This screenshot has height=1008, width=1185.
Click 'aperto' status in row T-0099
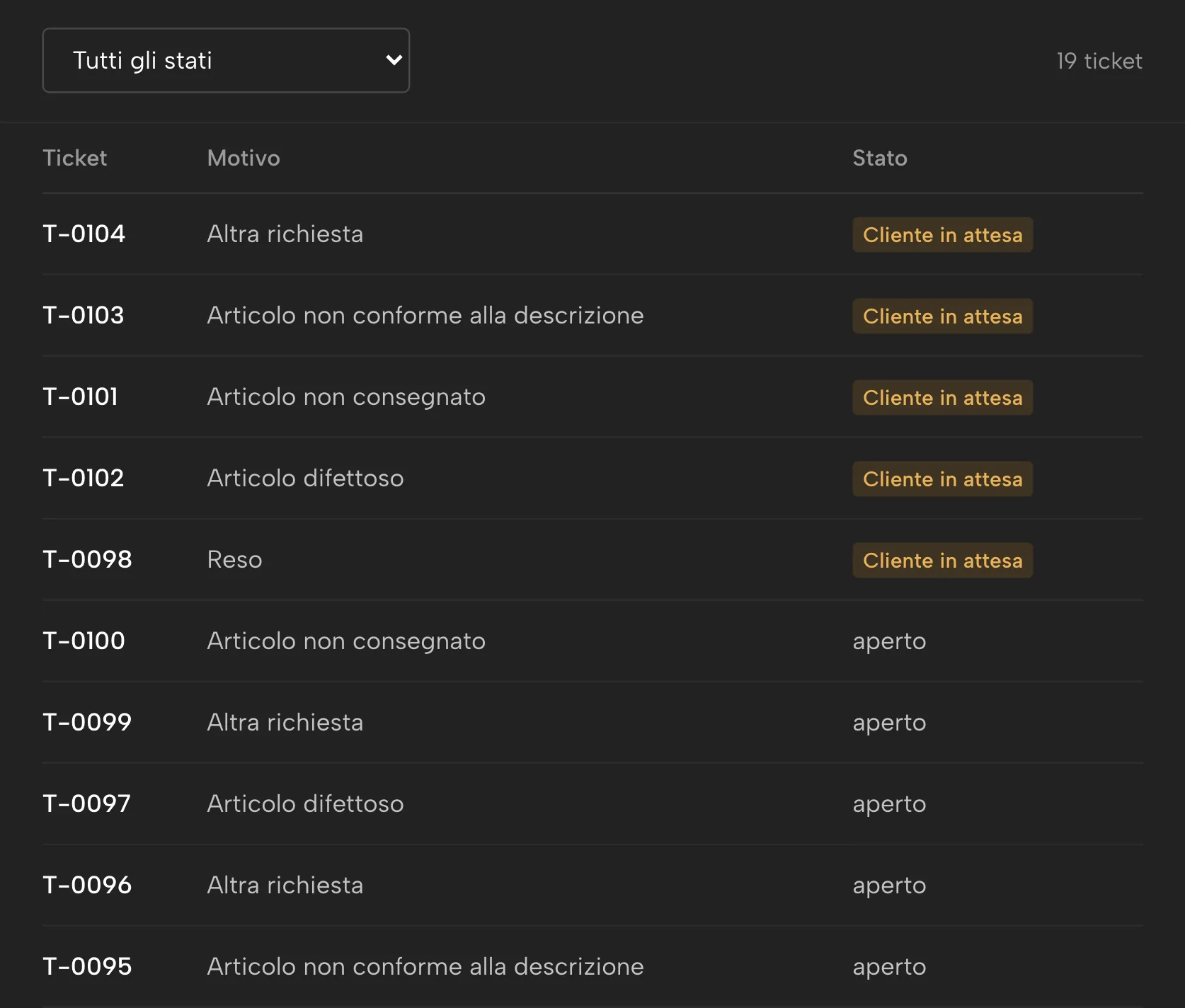889,723
